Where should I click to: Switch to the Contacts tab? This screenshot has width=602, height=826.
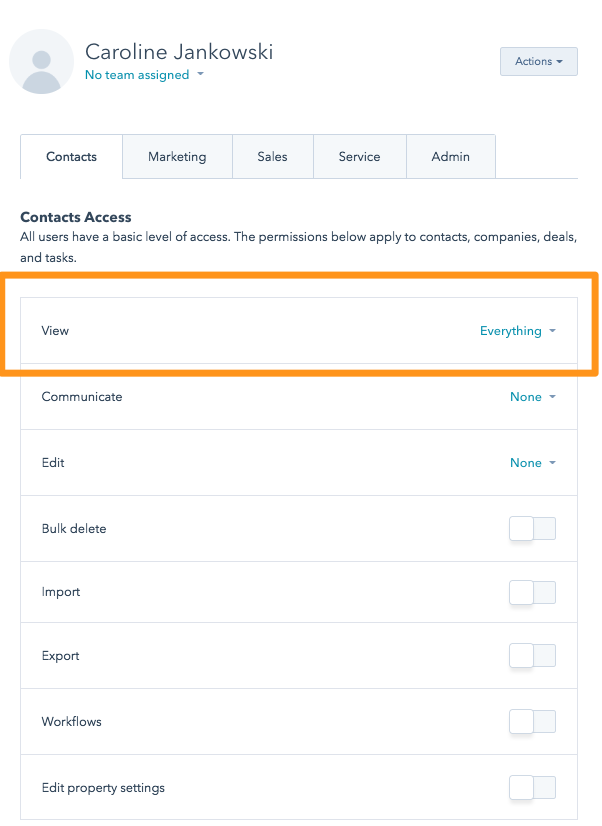point(72,157)
